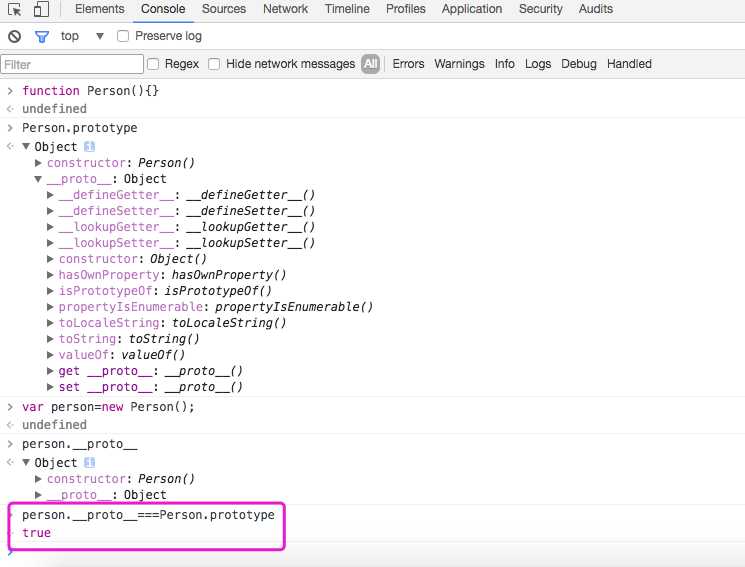Open the Security tab
The image size is (745, 567).
[x=540, y=9]
